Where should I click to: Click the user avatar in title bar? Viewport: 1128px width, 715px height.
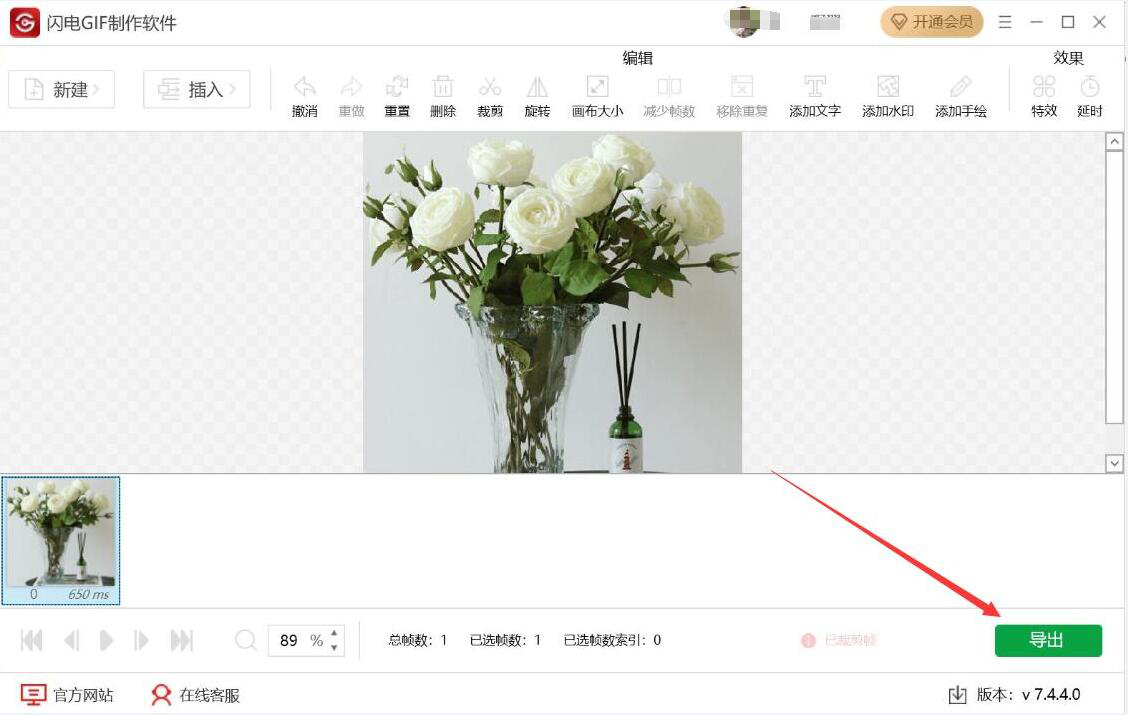point(744,22)
